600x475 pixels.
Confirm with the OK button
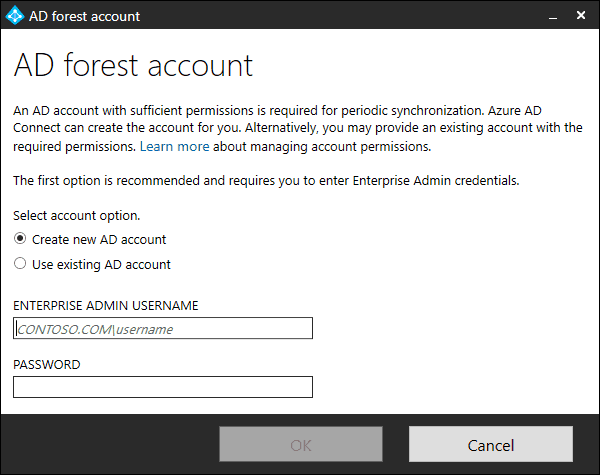tap(301, 444)
